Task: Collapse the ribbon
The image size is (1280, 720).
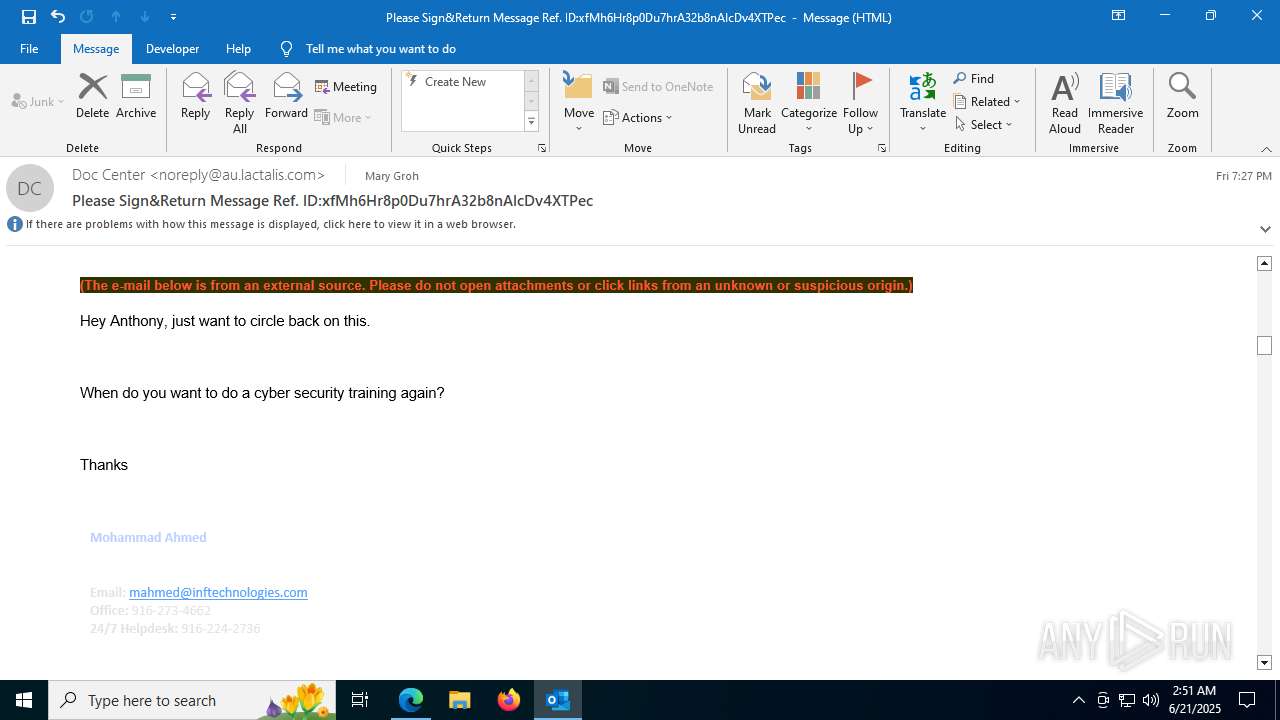Action: [1266, 149]
